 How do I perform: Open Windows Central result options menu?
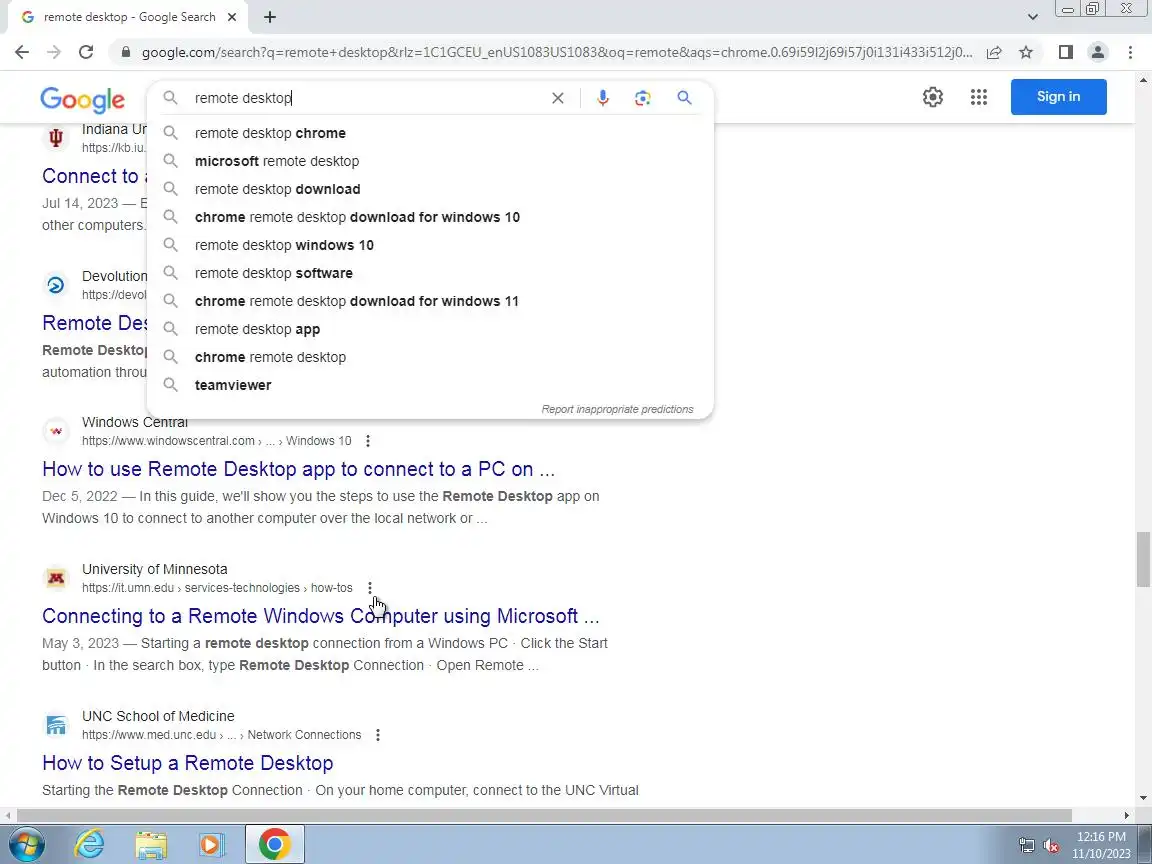point(368,441)
